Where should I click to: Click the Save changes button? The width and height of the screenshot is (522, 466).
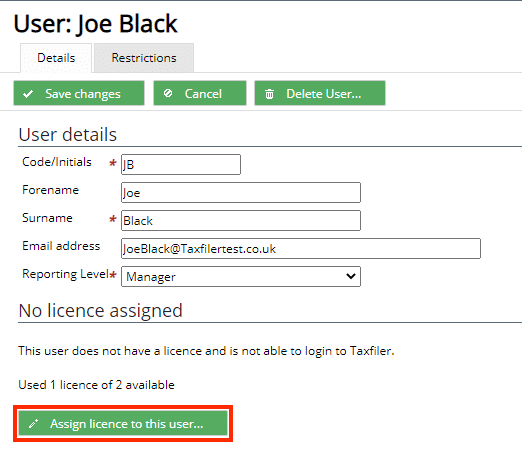pyautogui.click(x=79, y=93)
